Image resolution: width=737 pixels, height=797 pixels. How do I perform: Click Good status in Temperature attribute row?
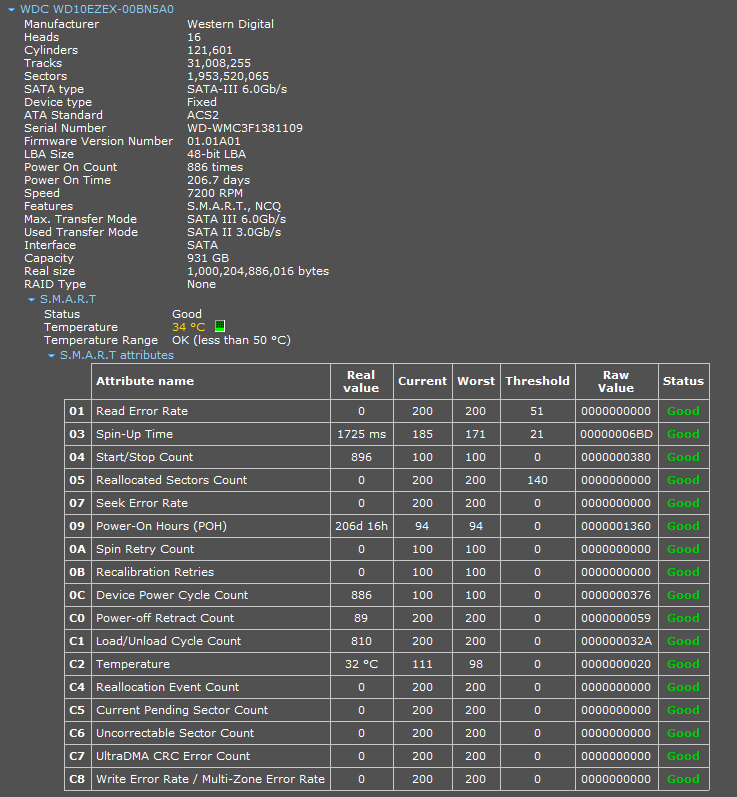(683, 664)
